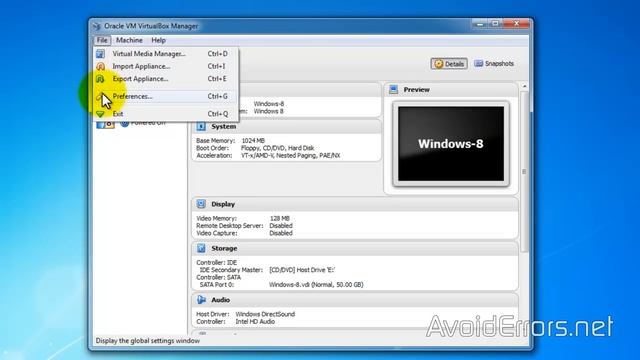This screenshot has width=640, height=360.
Task: Select 'Windows DirectSound' host driver value
Action: point(265,314)
